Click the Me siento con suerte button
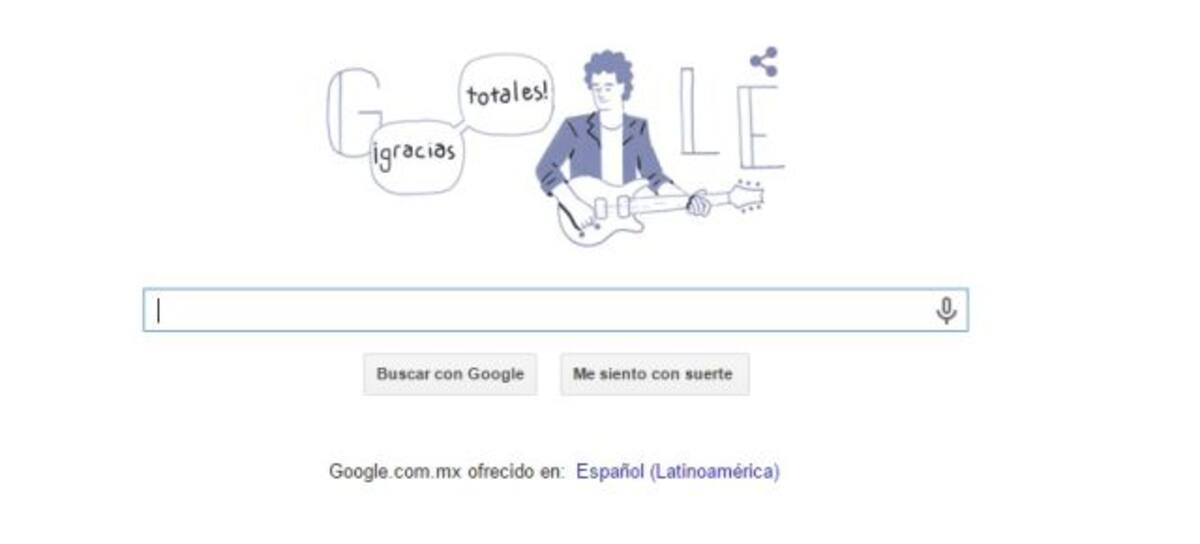The width and height of the screenshot is (1200, 544). (x=654, y=374)
